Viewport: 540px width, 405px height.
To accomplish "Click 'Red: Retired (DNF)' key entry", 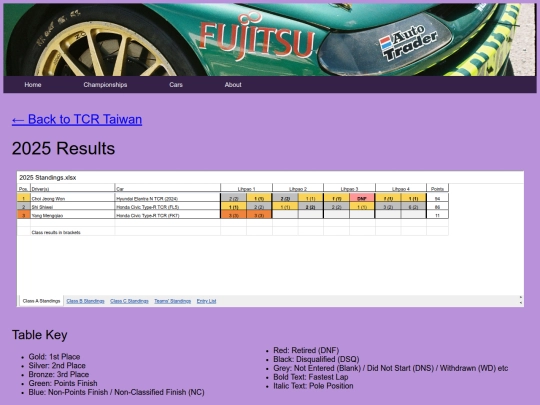I will click(x=306, y=350).
